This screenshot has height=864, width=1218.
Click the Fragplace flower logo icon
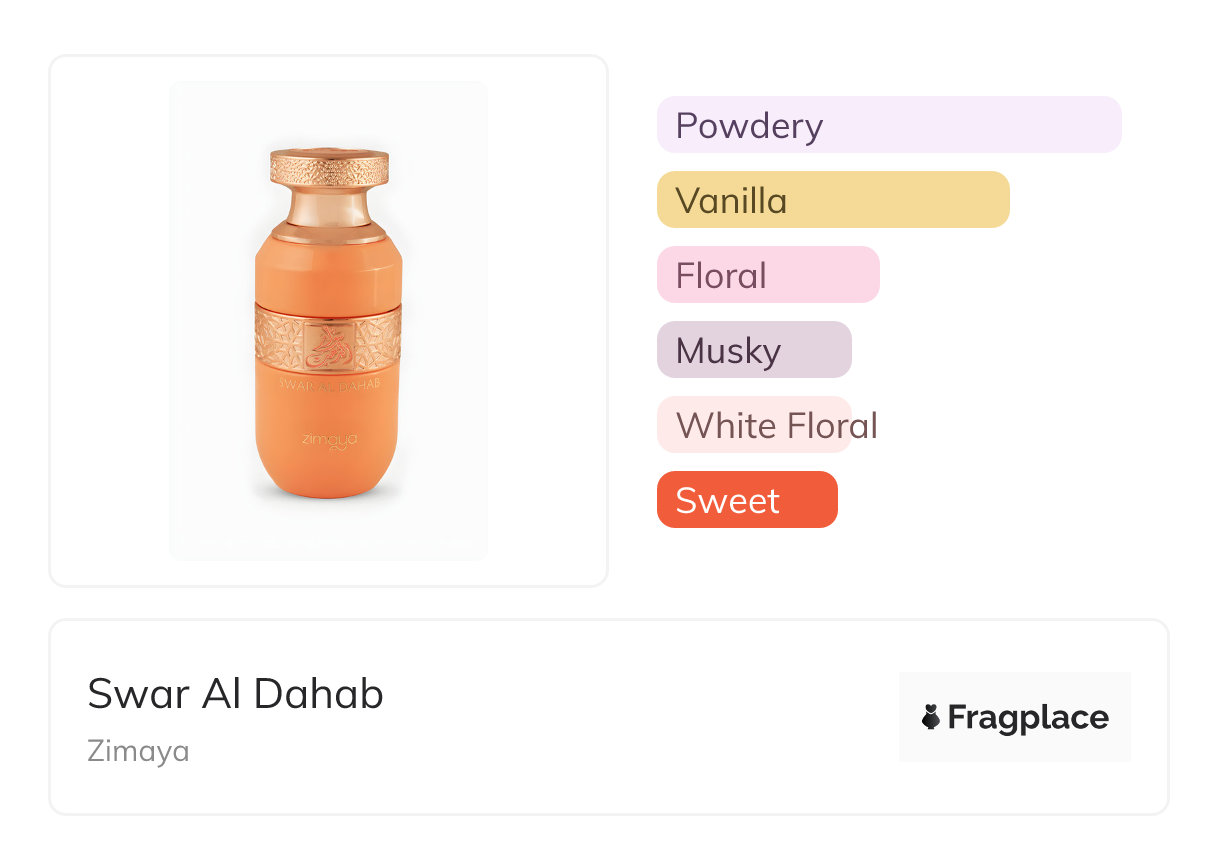931,717
